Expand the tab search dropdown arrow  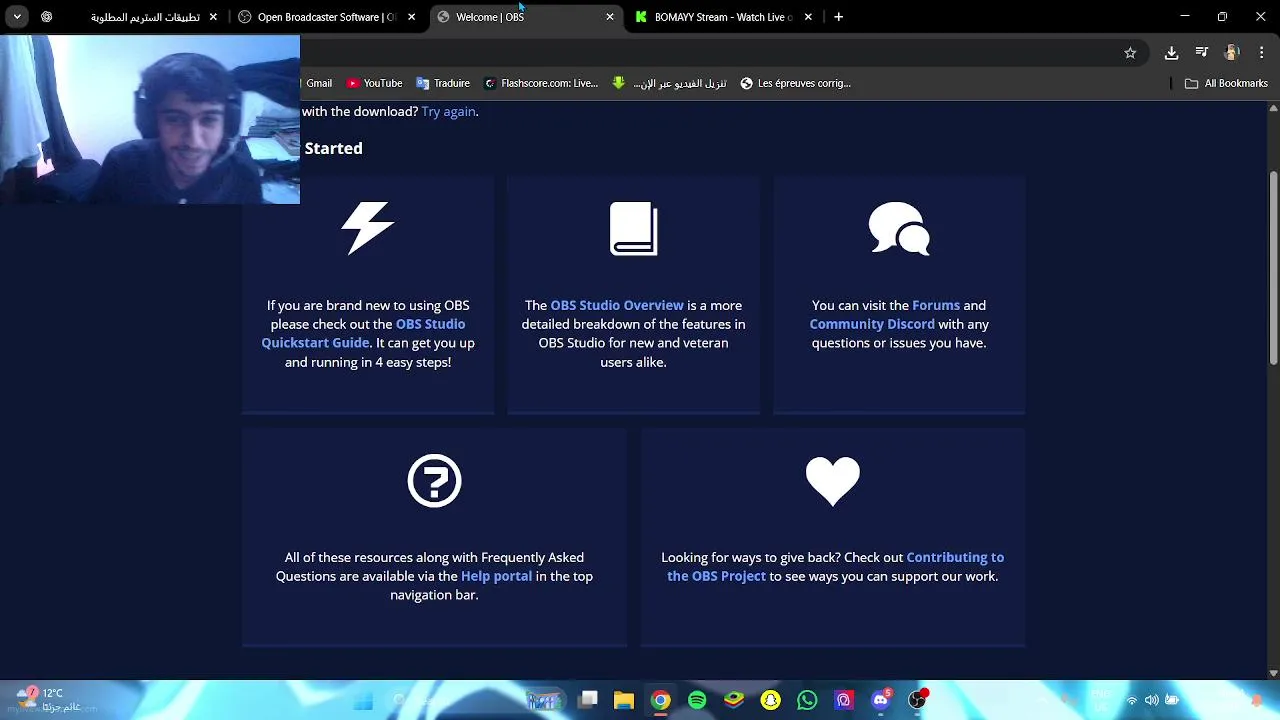[x=17, y=17]
